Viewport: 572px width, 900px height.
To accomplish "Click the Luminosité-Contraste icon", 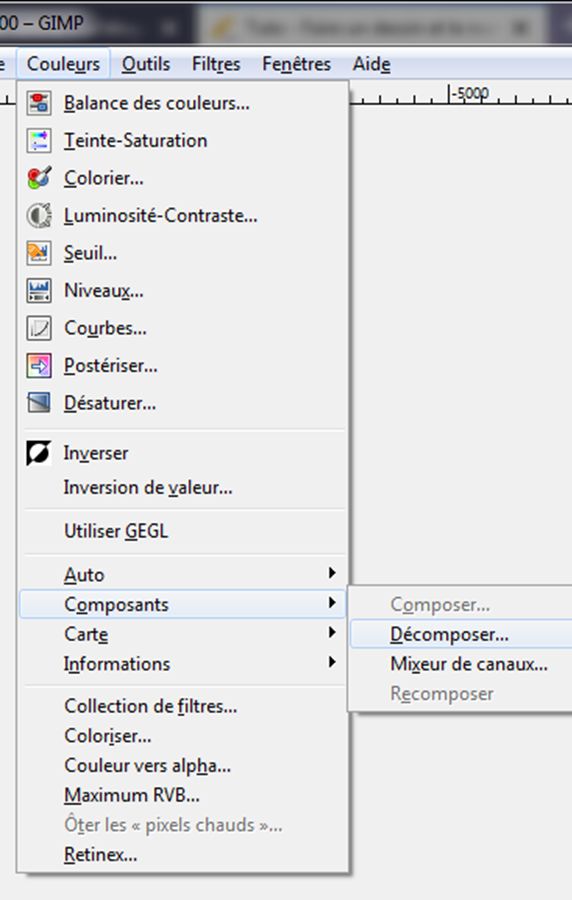I will [38, 216].
